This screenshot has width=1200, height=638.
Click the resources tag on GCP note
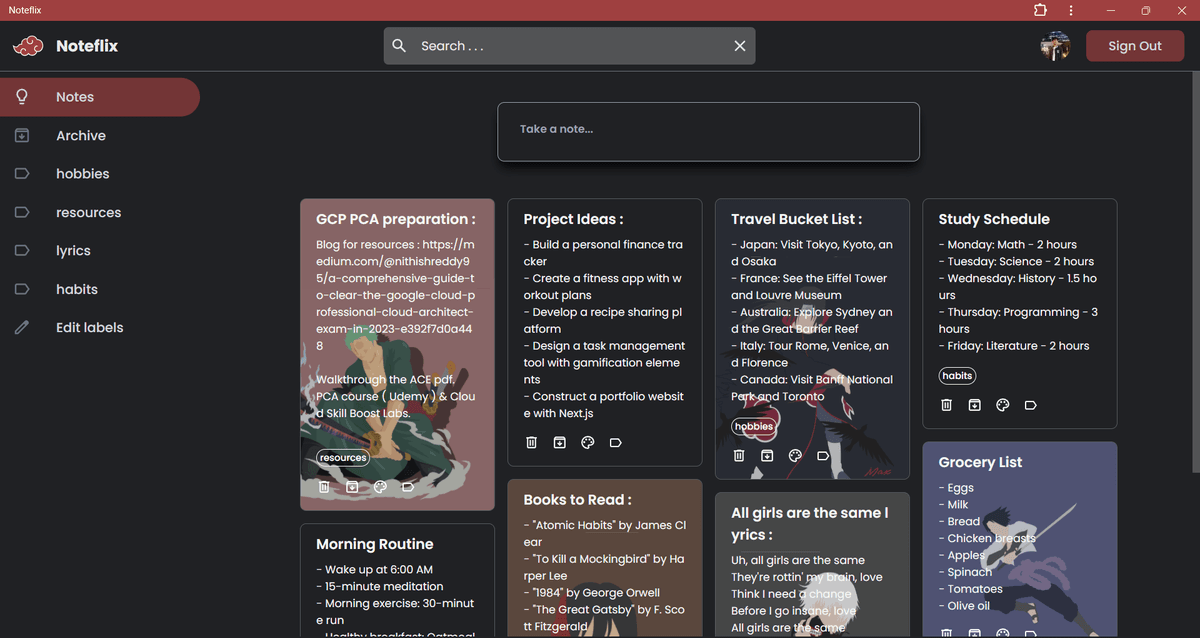343,458
